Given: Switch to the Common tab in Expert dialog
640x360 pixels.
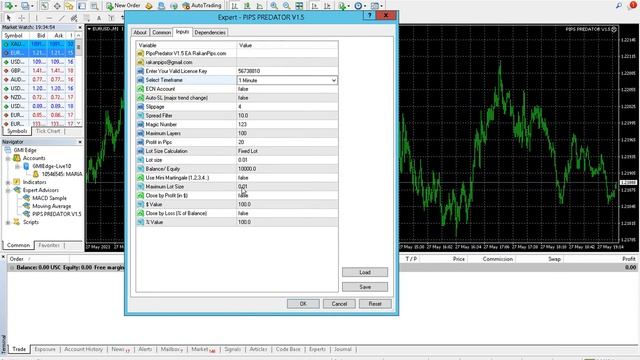Looking at the screenshot, I should coord(161,32).
